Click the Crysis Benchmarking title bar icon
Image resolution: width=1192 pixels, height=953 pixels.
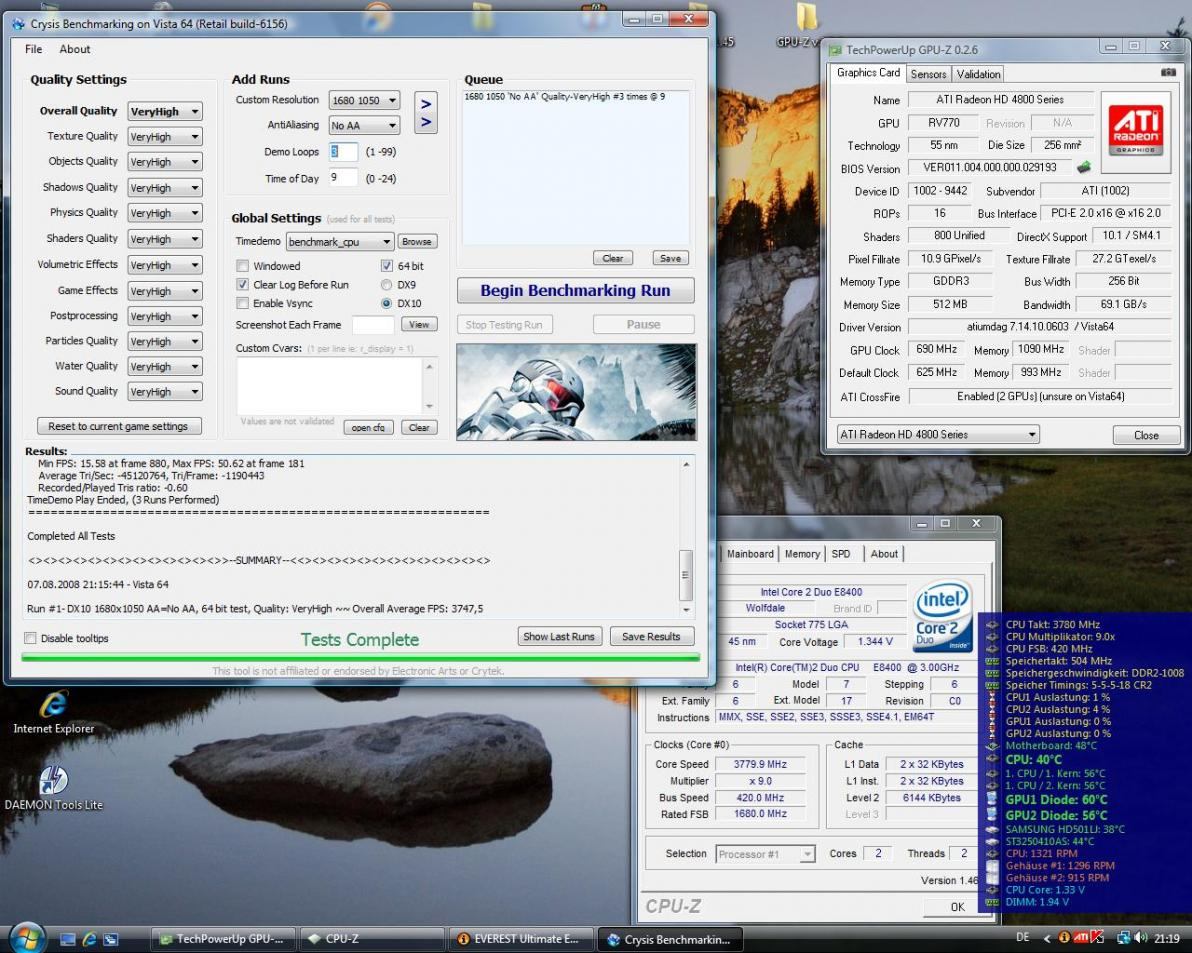18,24
